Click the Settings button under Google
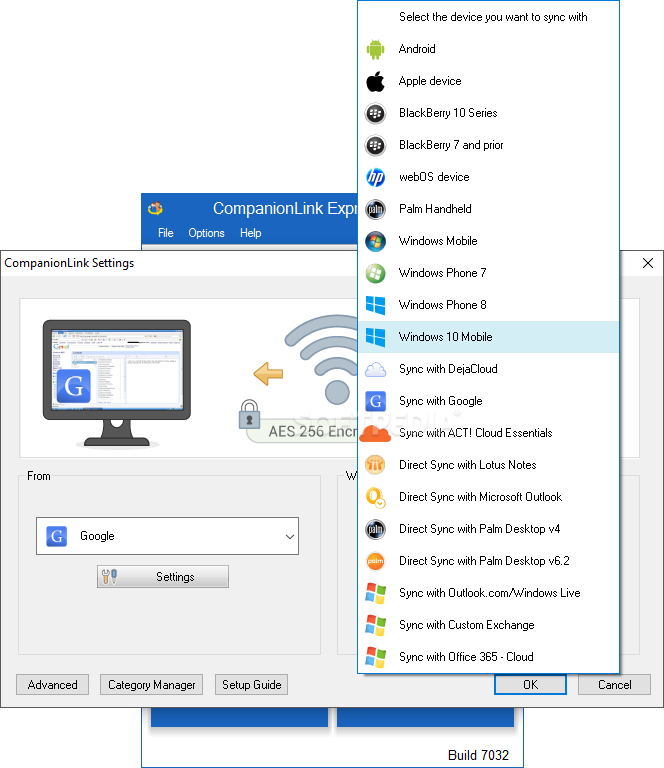The image size is (664, 768). pos(163,576)
